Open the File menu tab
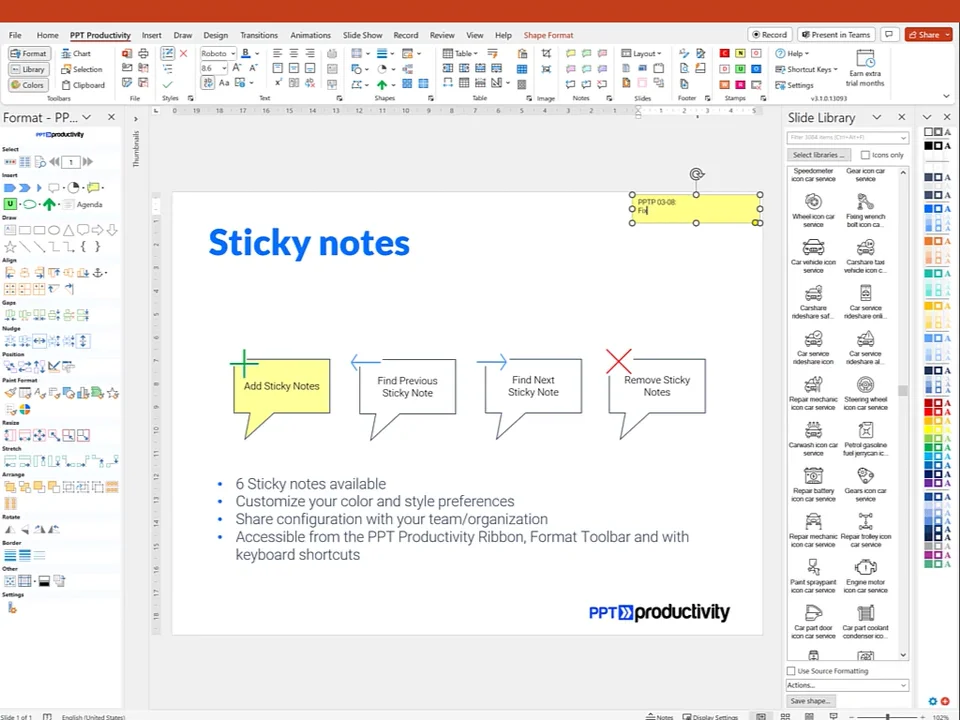The image size is (960, 720). point(15,35)
